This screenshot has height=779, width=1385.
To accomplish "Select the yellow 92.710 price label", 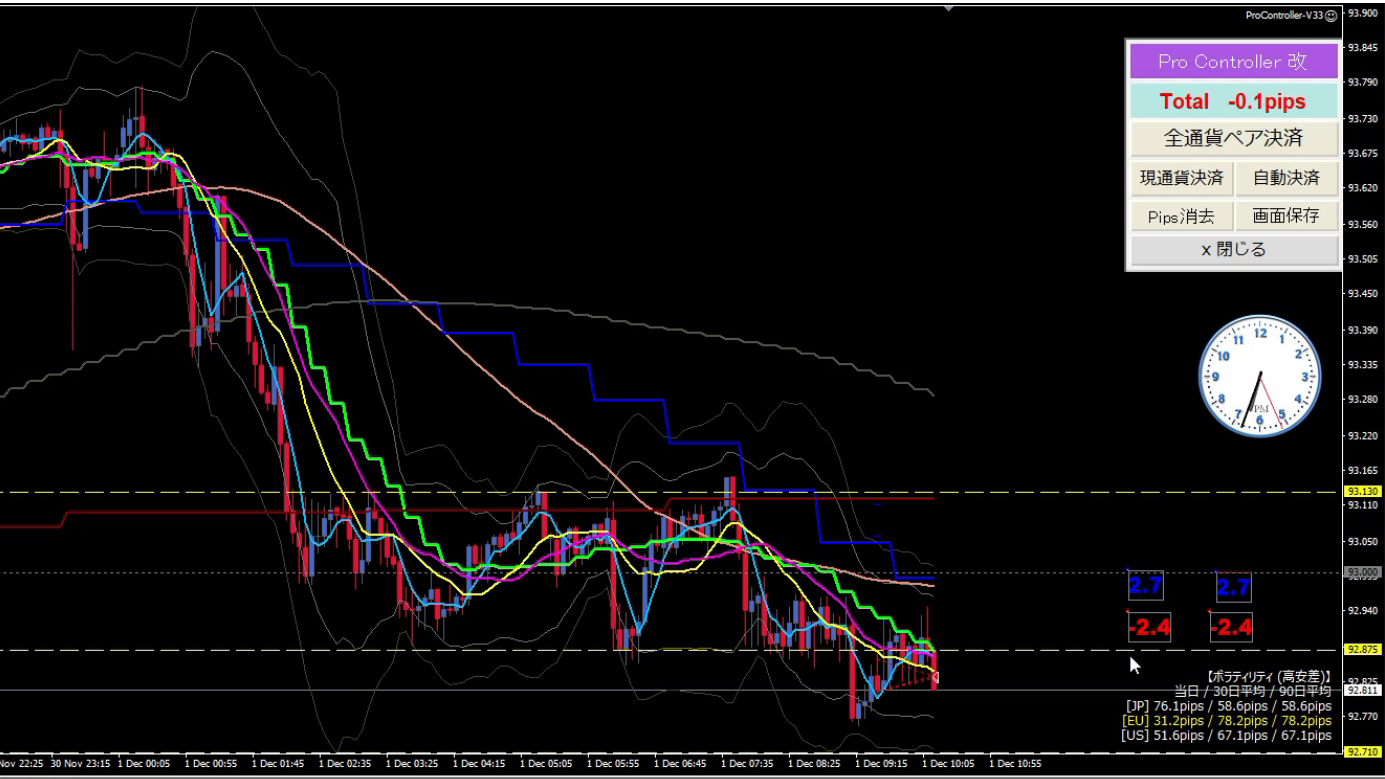I will tap(1363, 752).
